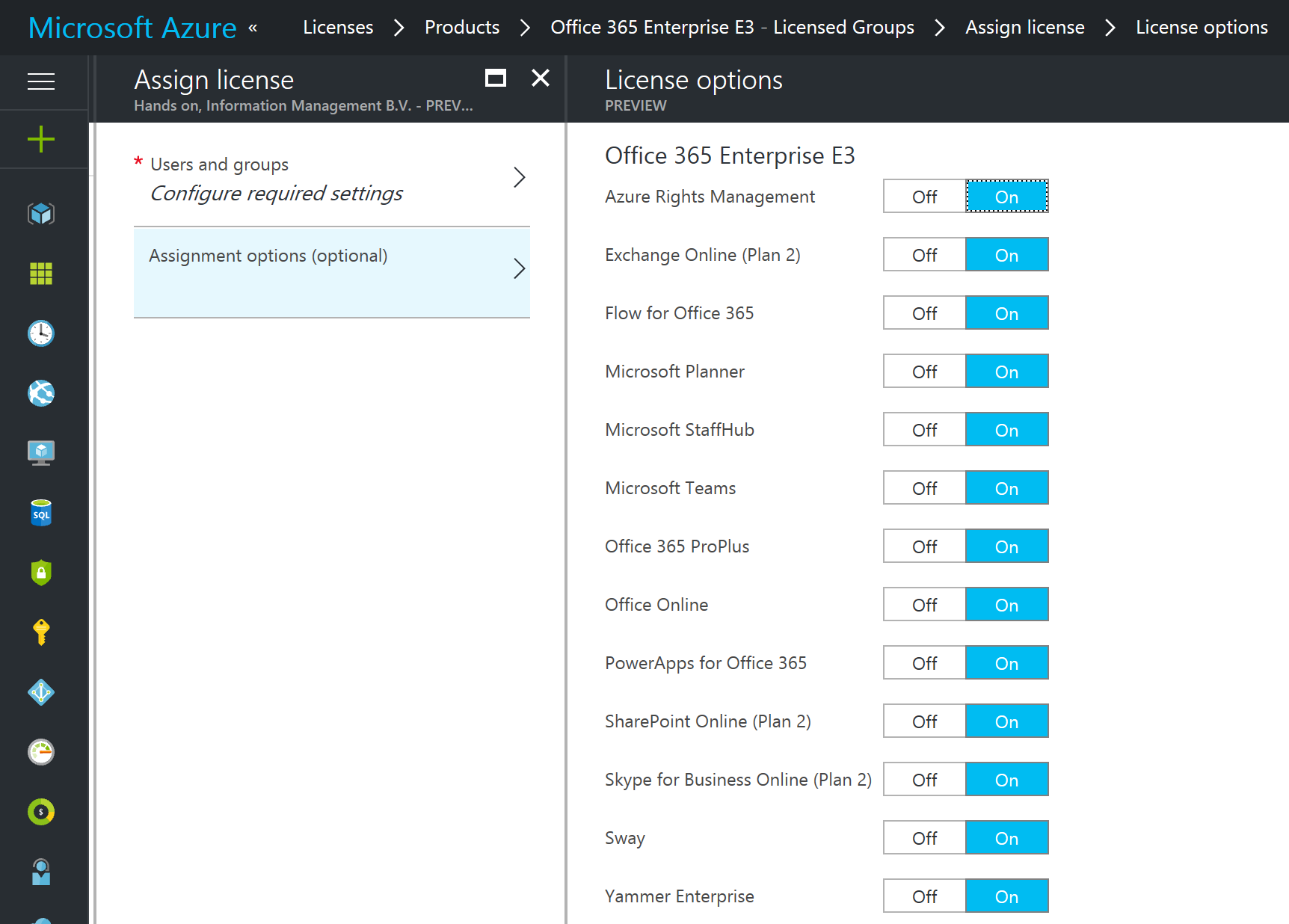Select On for Yammer Enterprise
The width and height of the screenshot is (1289, 924).
point(1007,896)
